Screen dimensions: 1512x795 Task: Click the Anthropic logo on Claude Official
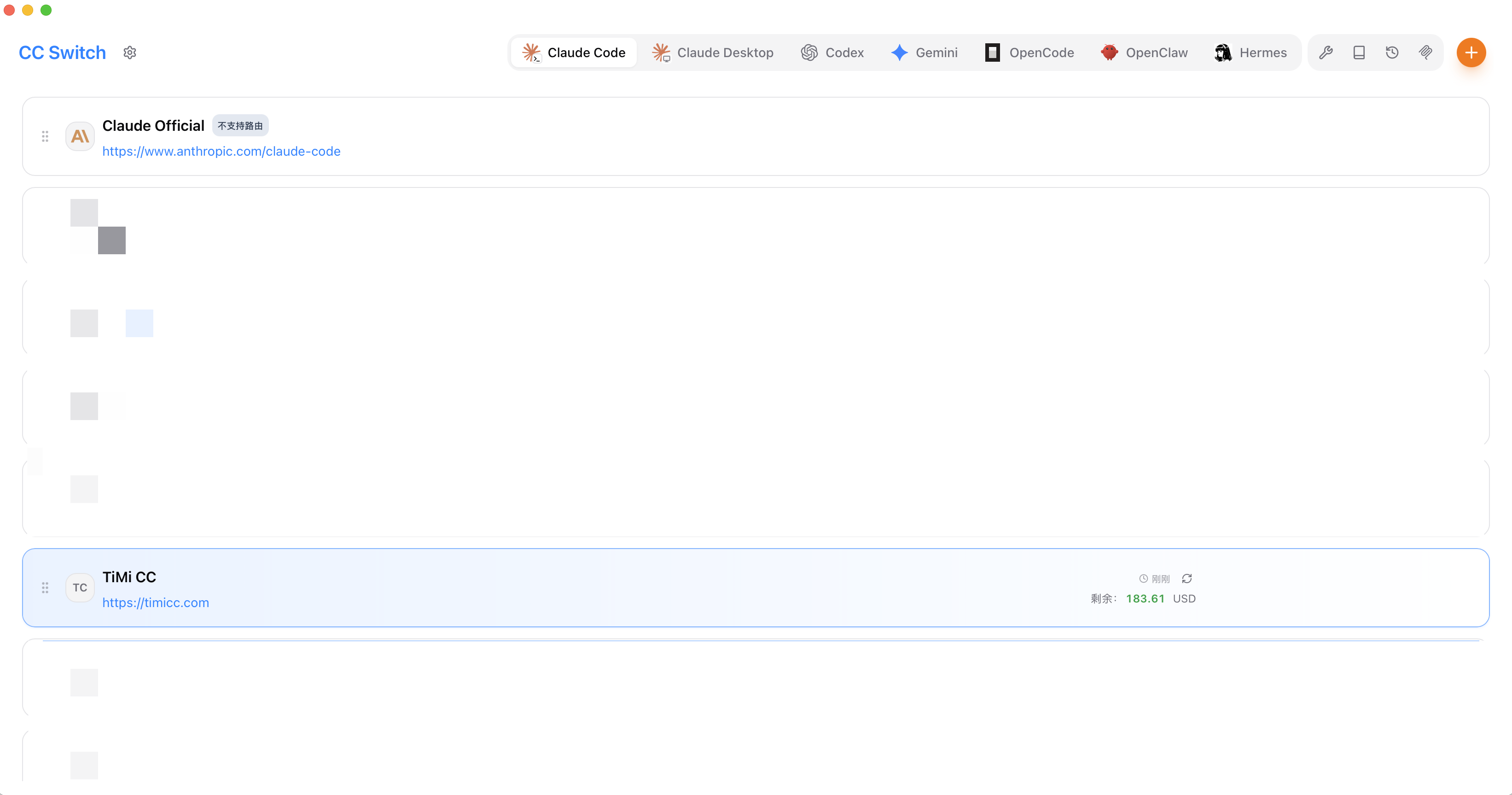(x=80, y=137)
